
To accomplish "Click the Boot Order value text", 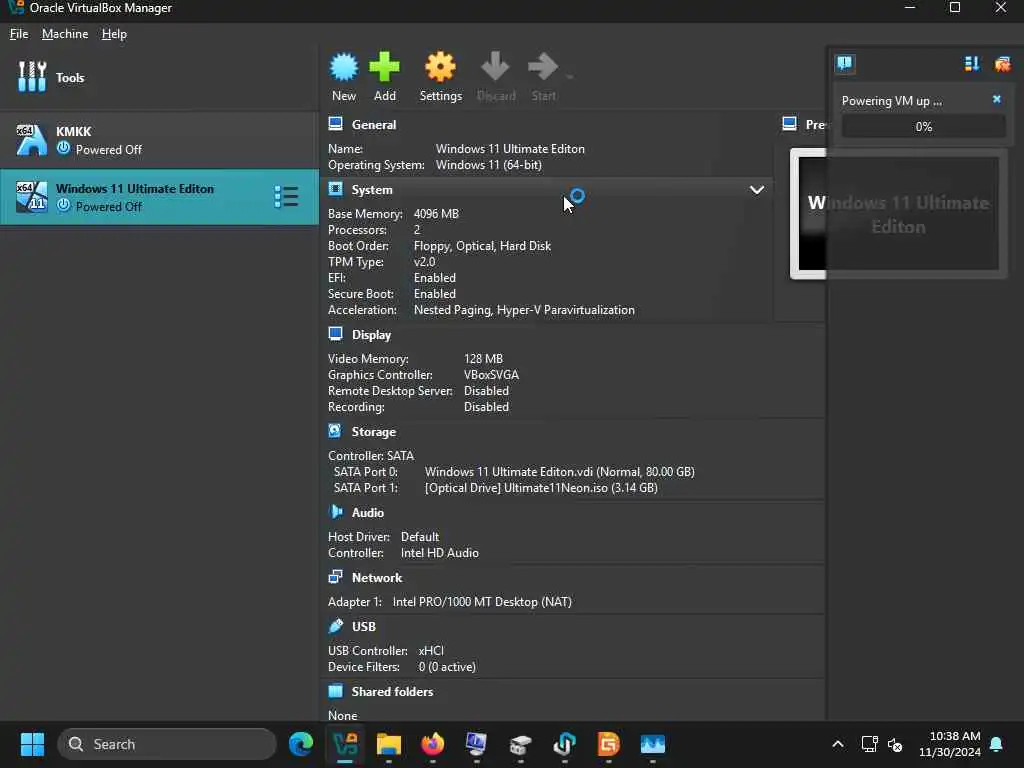I will pyautogui.click(x=482, y=246).
